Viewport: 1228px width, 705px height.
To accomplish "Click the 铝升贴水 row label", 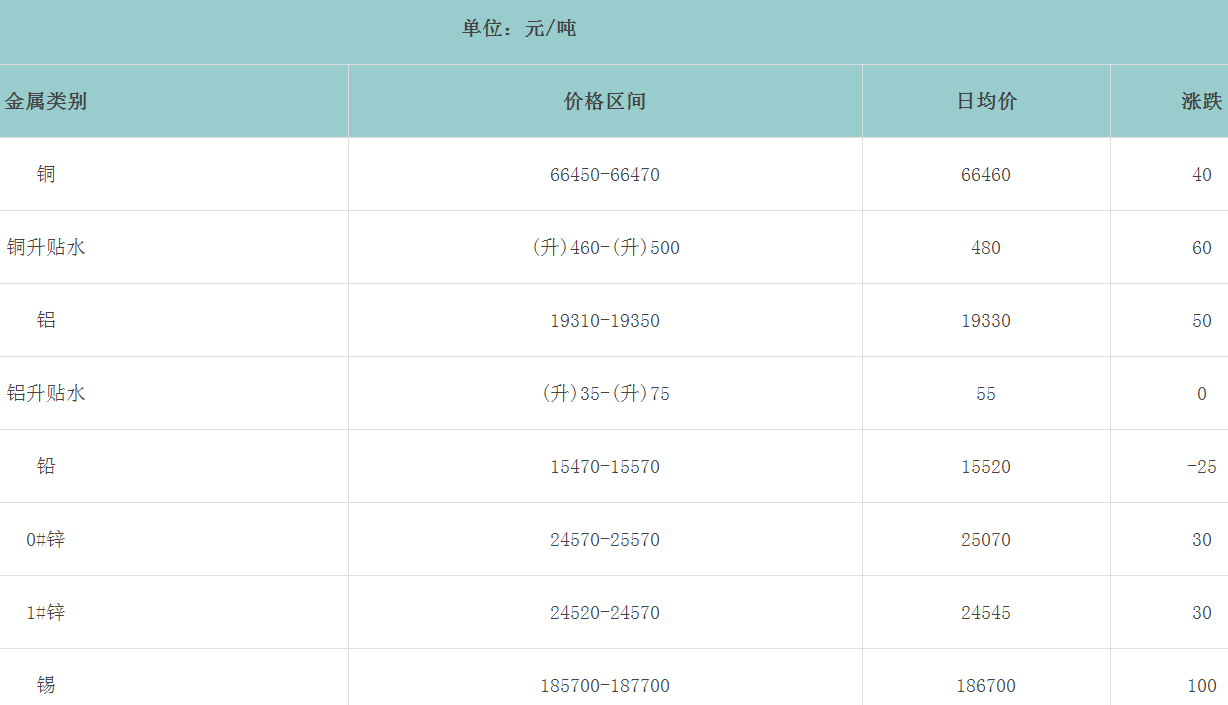I will pos(46,393).
